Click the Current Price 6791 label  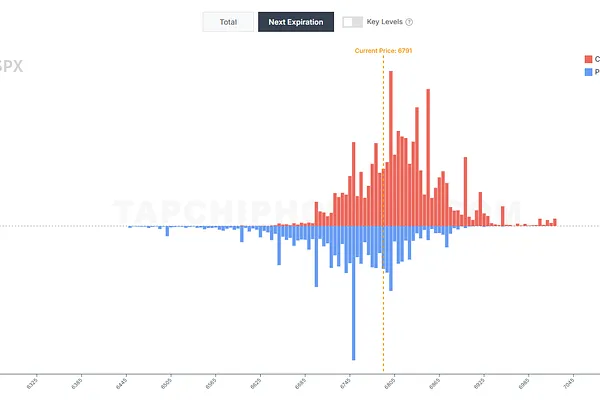[x=383, y=50]
